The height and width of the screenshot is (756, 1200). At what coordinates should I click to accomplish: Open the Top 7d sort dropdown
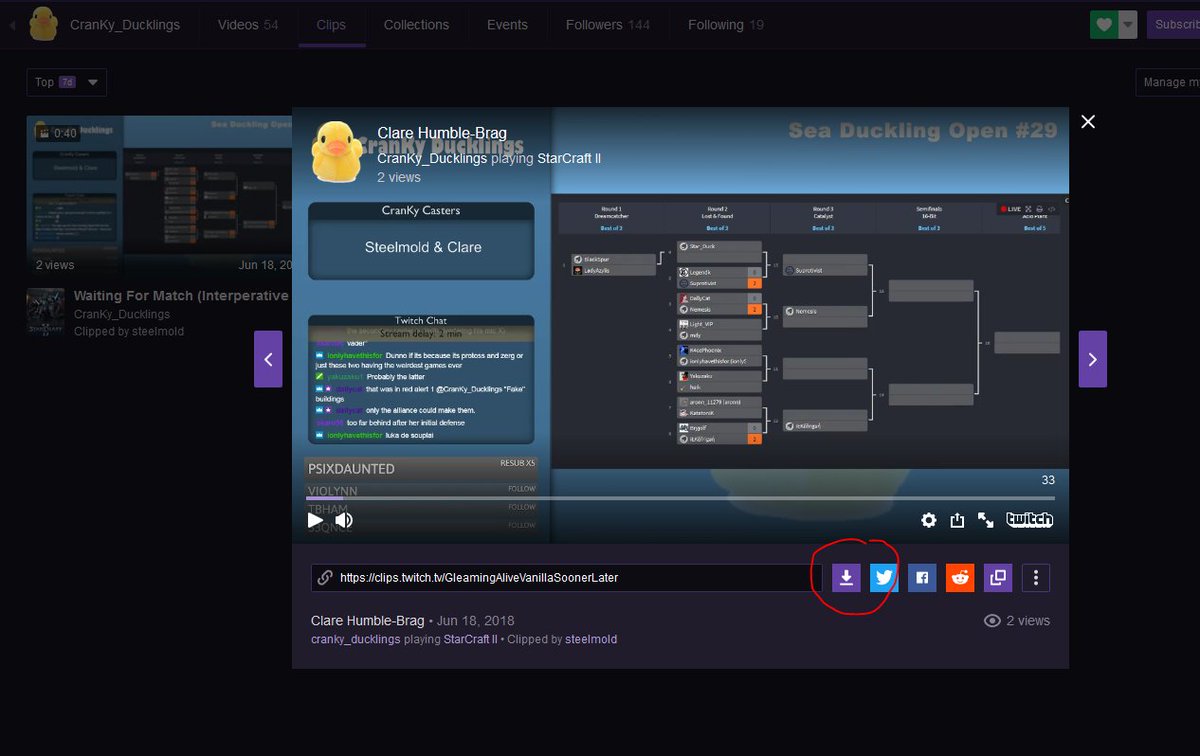66,82
